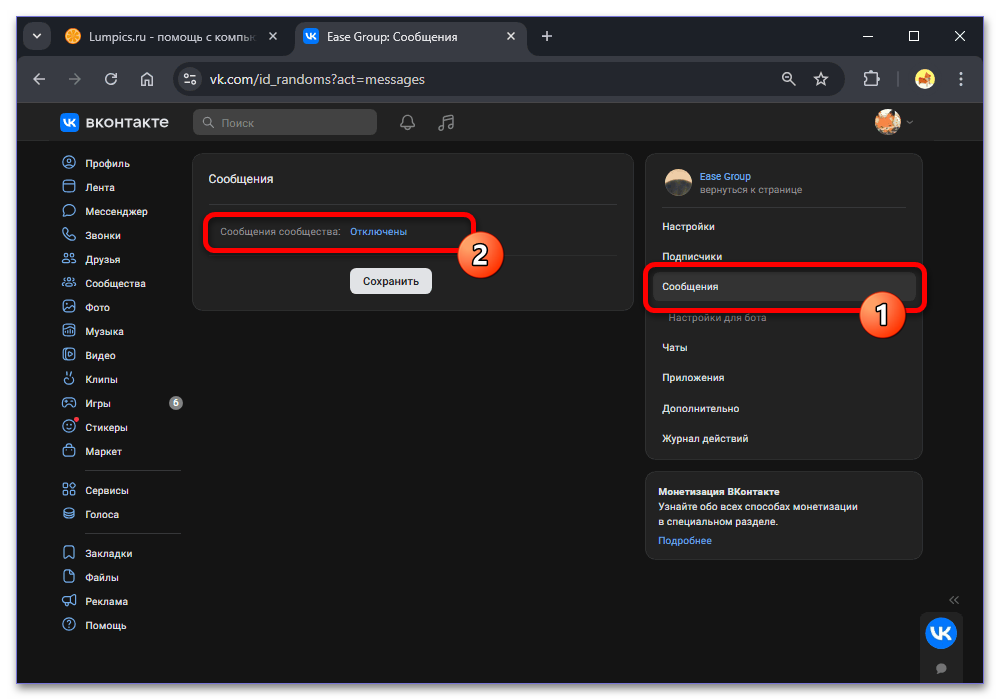
Task: Open the Ease Group community link
Action: [x=725, y=176]
